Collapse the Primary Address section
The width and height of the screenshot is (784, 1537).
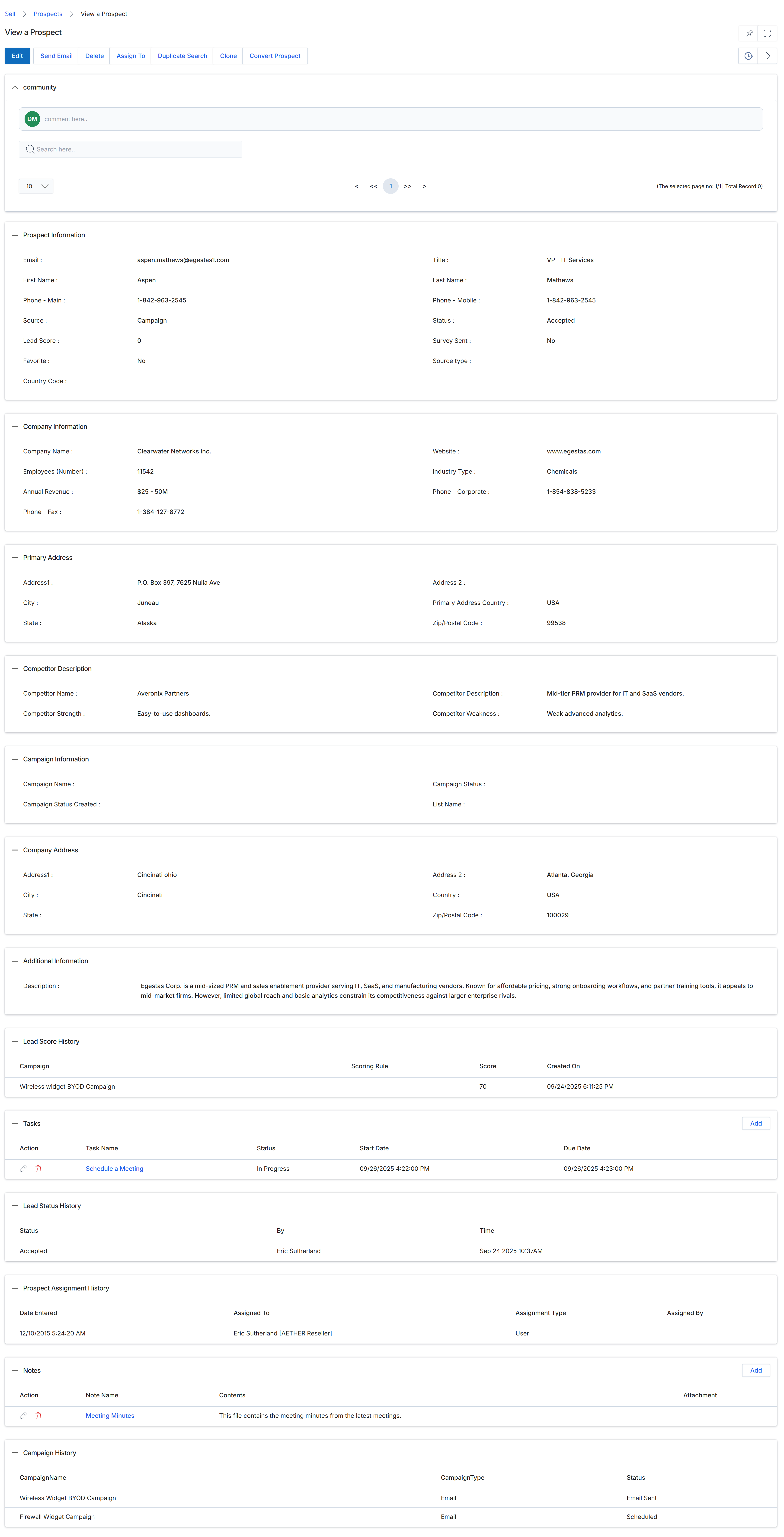15,558
